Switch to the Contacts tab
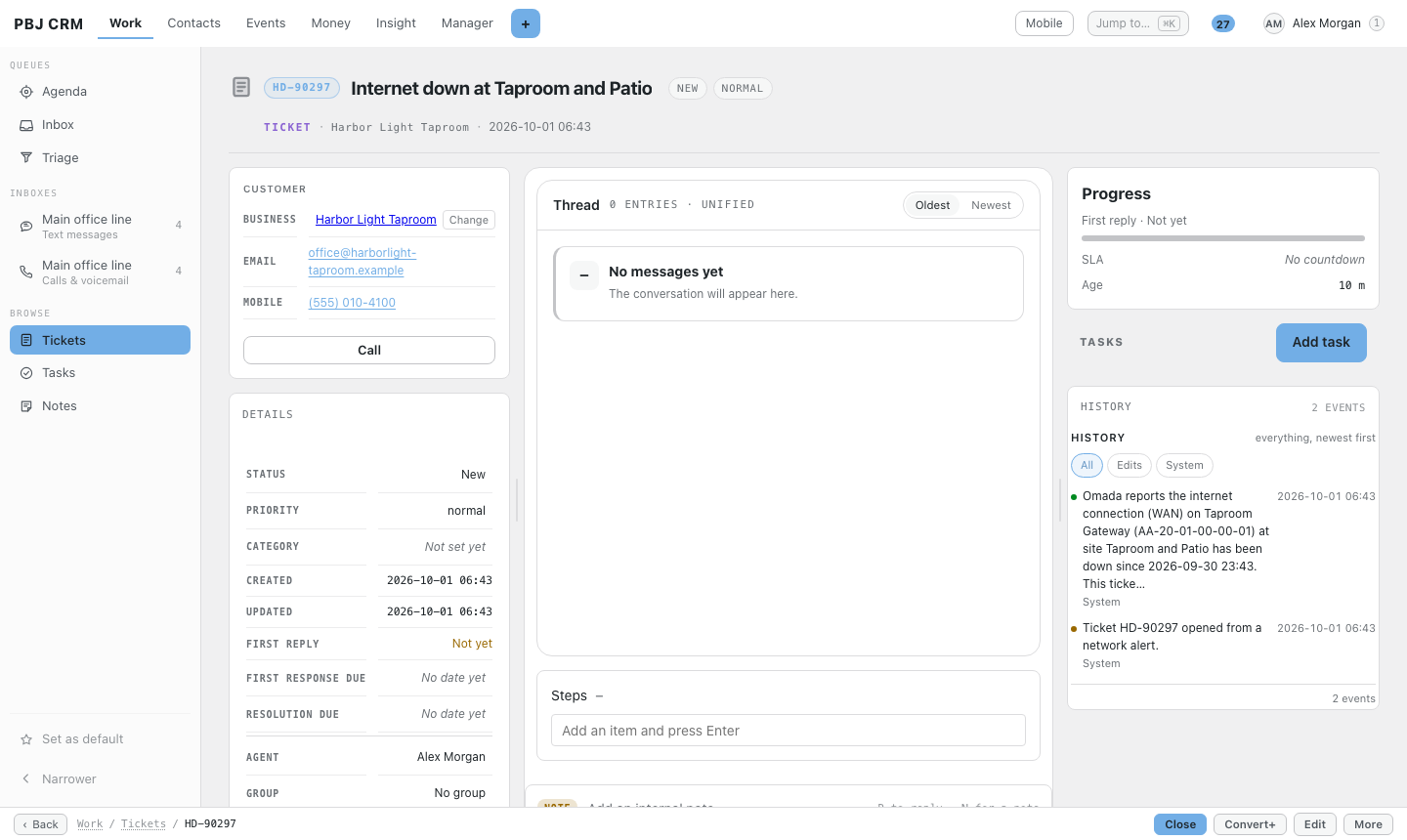The image size is (1407, 840). [194, 23]
